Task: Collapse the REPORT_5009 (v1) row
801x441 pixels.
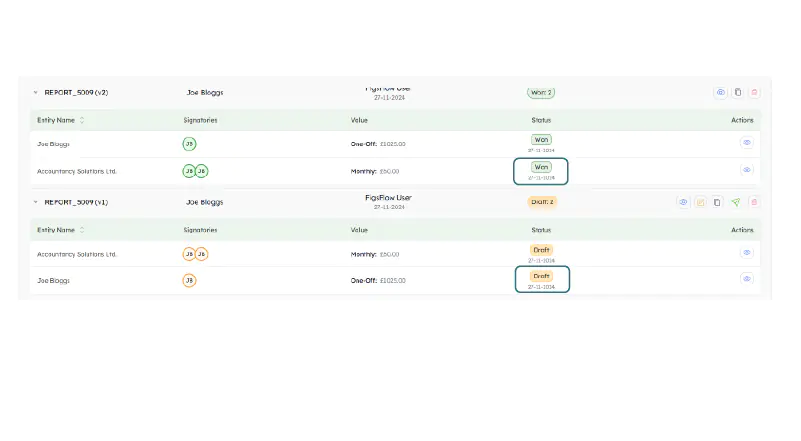Action: point(35,202)
